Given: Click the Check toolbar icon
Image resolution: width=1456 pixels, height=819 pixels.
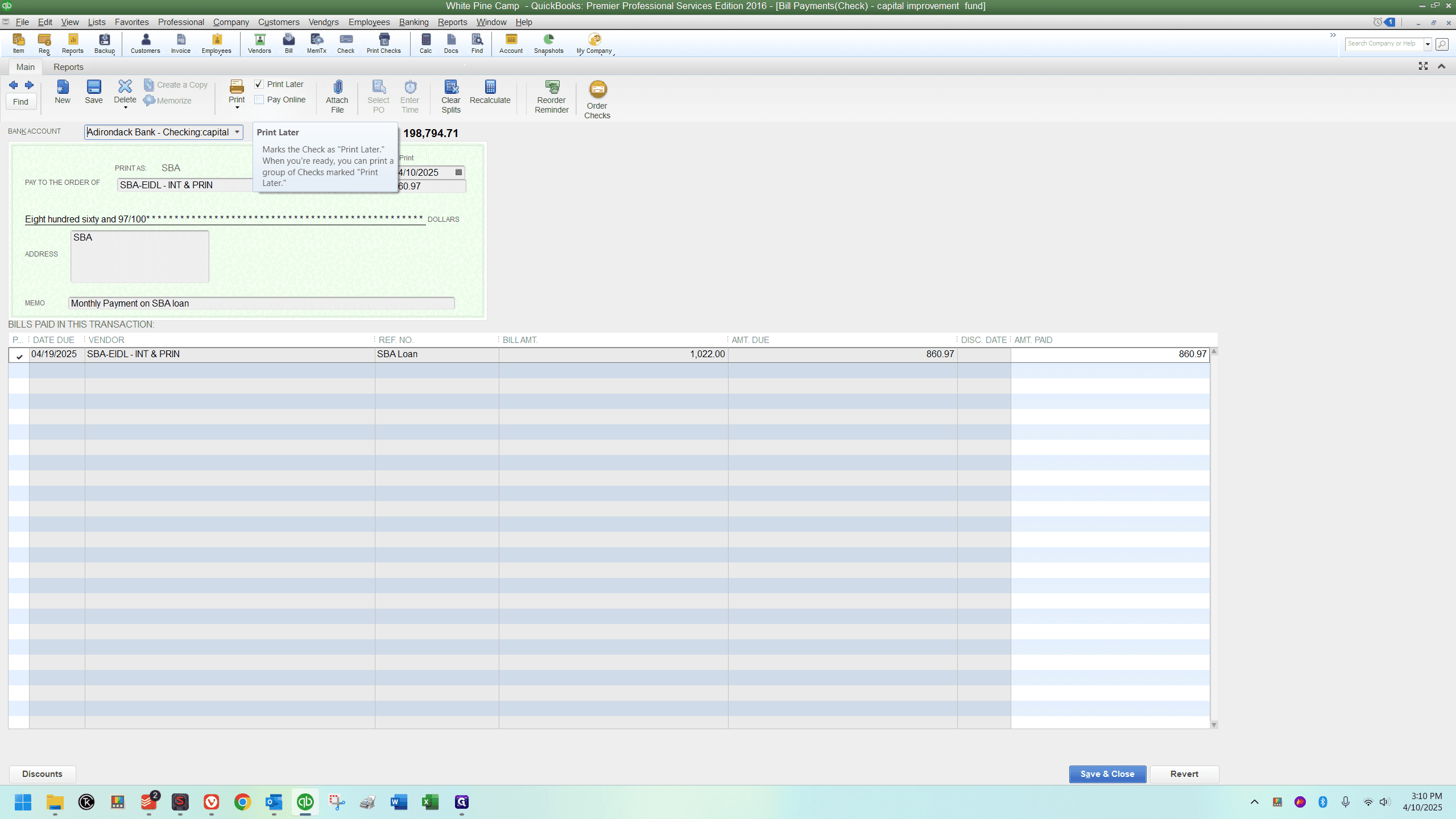Looking at the screenshot, I should [x=346, y=43].
